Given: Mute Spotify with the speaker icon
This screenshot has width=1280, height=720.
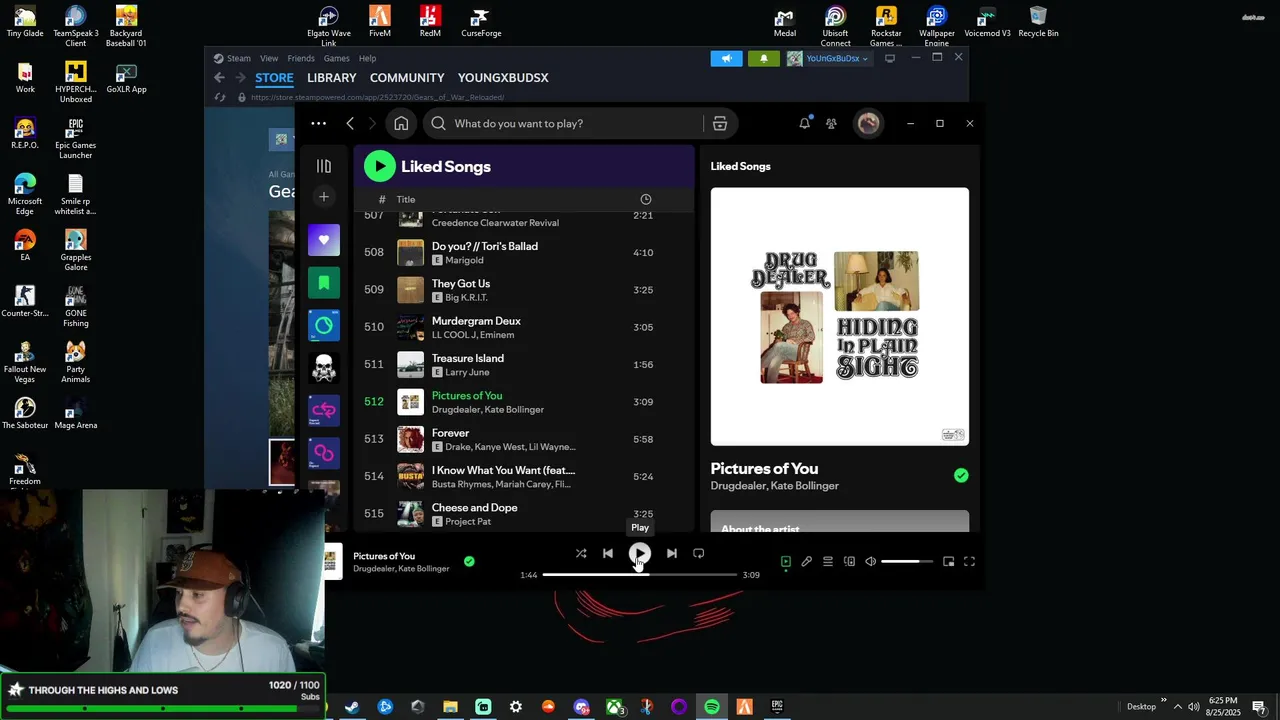Looking at the screenshot, I should tap(871, 561).
